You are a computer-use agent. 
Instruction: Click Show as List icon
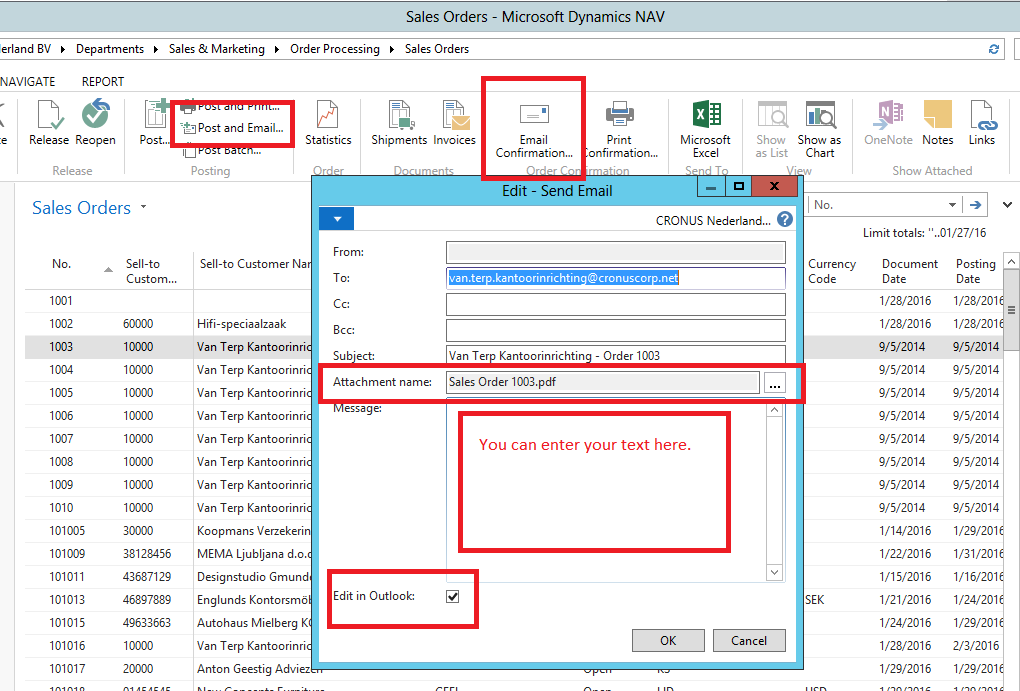[772, 129]
